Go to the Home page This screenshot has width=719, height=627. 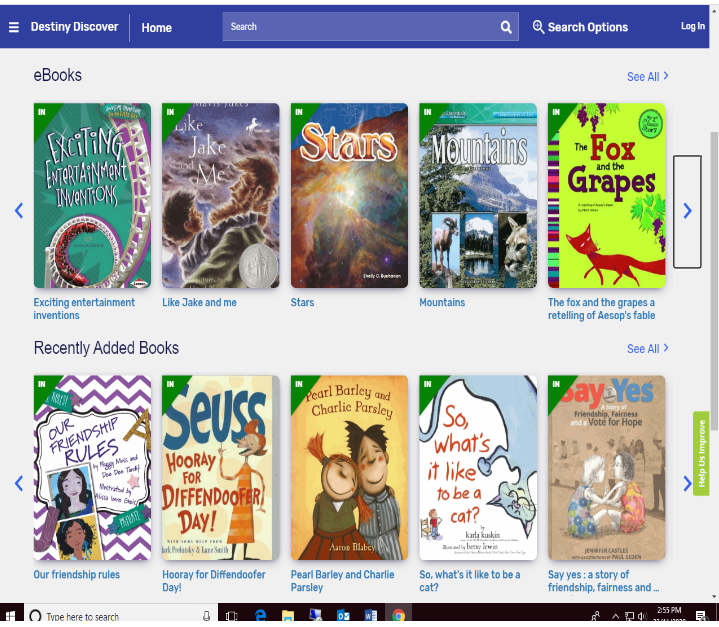point(156,28)
